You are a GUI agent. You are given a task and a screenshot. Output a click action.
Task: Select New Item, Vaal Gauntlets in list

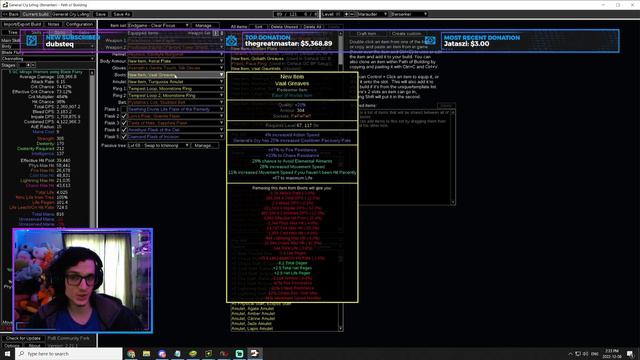tap(256, 68)
